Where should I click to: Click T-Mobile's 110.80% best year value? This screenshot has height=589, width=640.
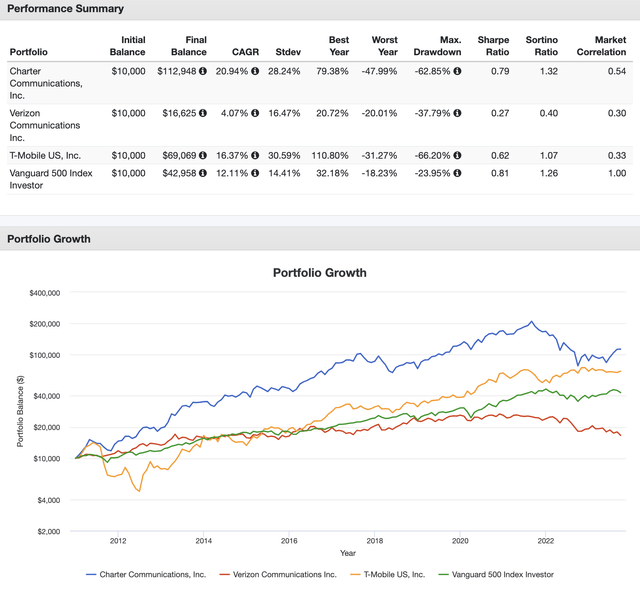[x=330, y=156]
